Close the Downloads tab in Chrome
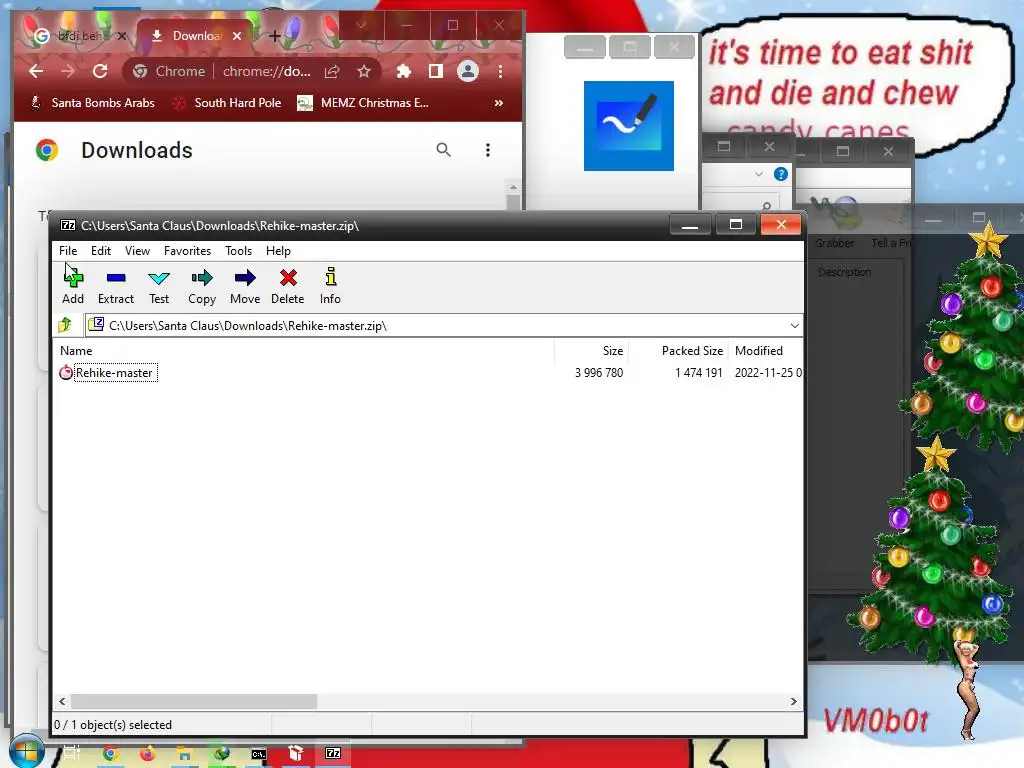 [x=237, y=36]
